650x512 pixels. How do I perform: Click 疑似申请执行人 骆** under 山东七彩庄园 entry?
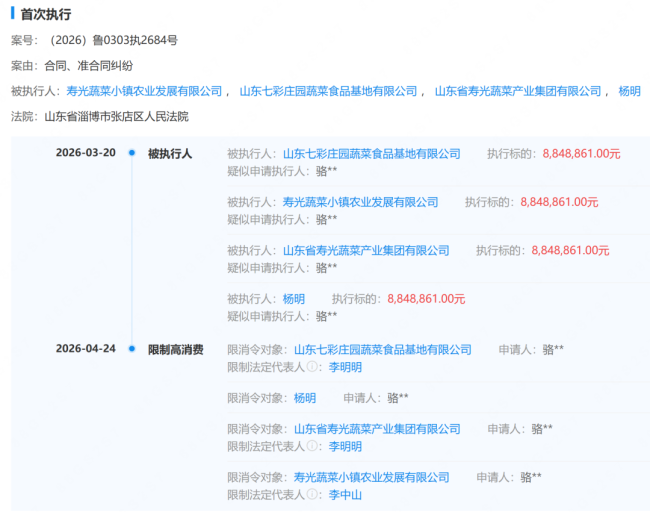pos(282,171)
